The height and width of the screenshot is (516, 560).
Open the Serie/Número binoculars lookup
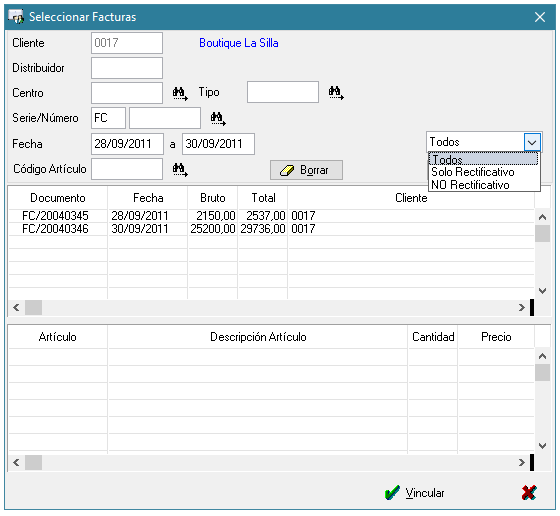(218, 119)
